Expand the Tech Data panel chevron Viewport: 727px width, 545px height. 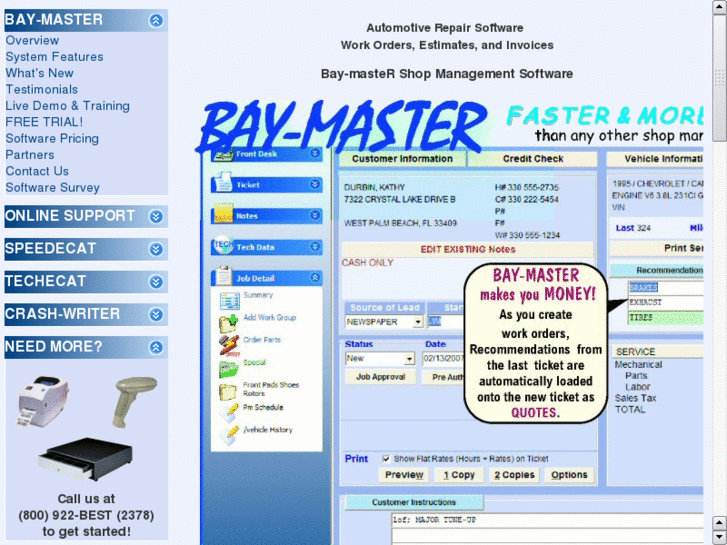[x=315, y=246]
